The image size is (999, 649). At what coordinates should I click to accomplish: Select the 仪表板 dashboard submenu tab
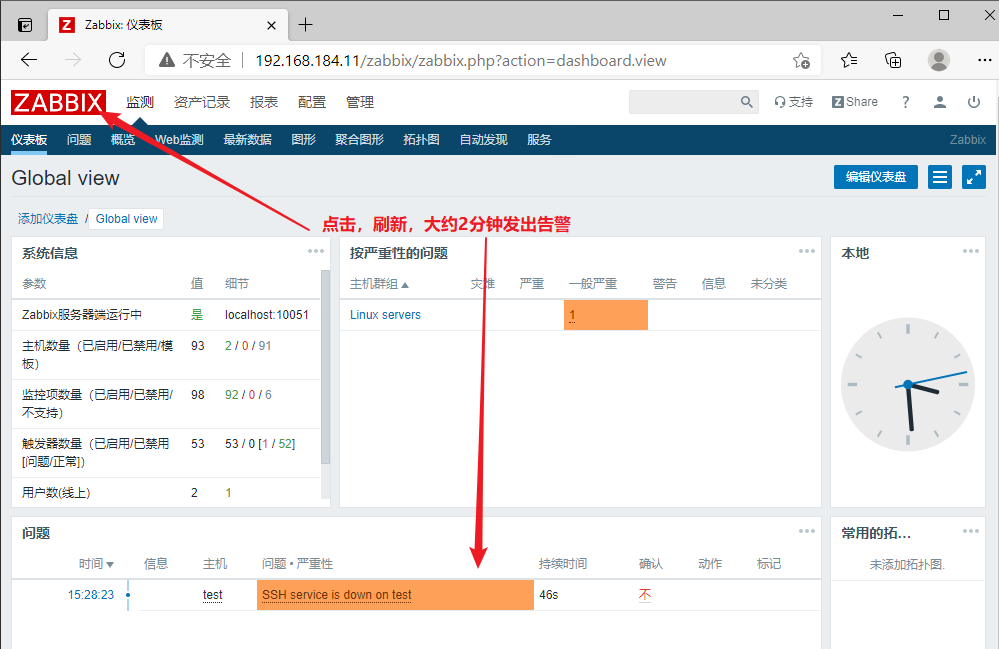29,139
